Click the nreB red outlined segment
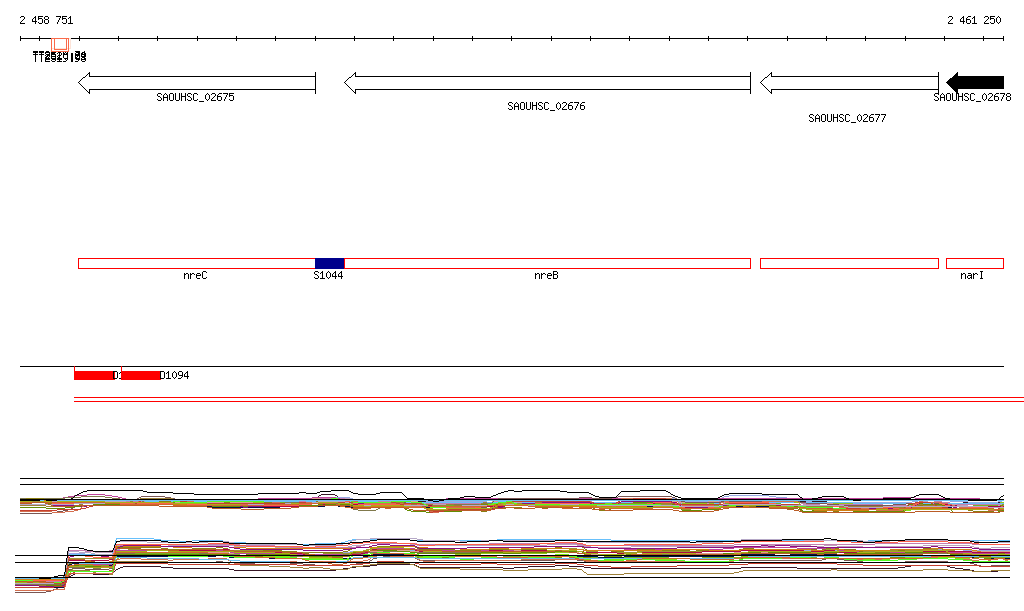Viewport: 1024px width, 611px height. click(547, 264)
